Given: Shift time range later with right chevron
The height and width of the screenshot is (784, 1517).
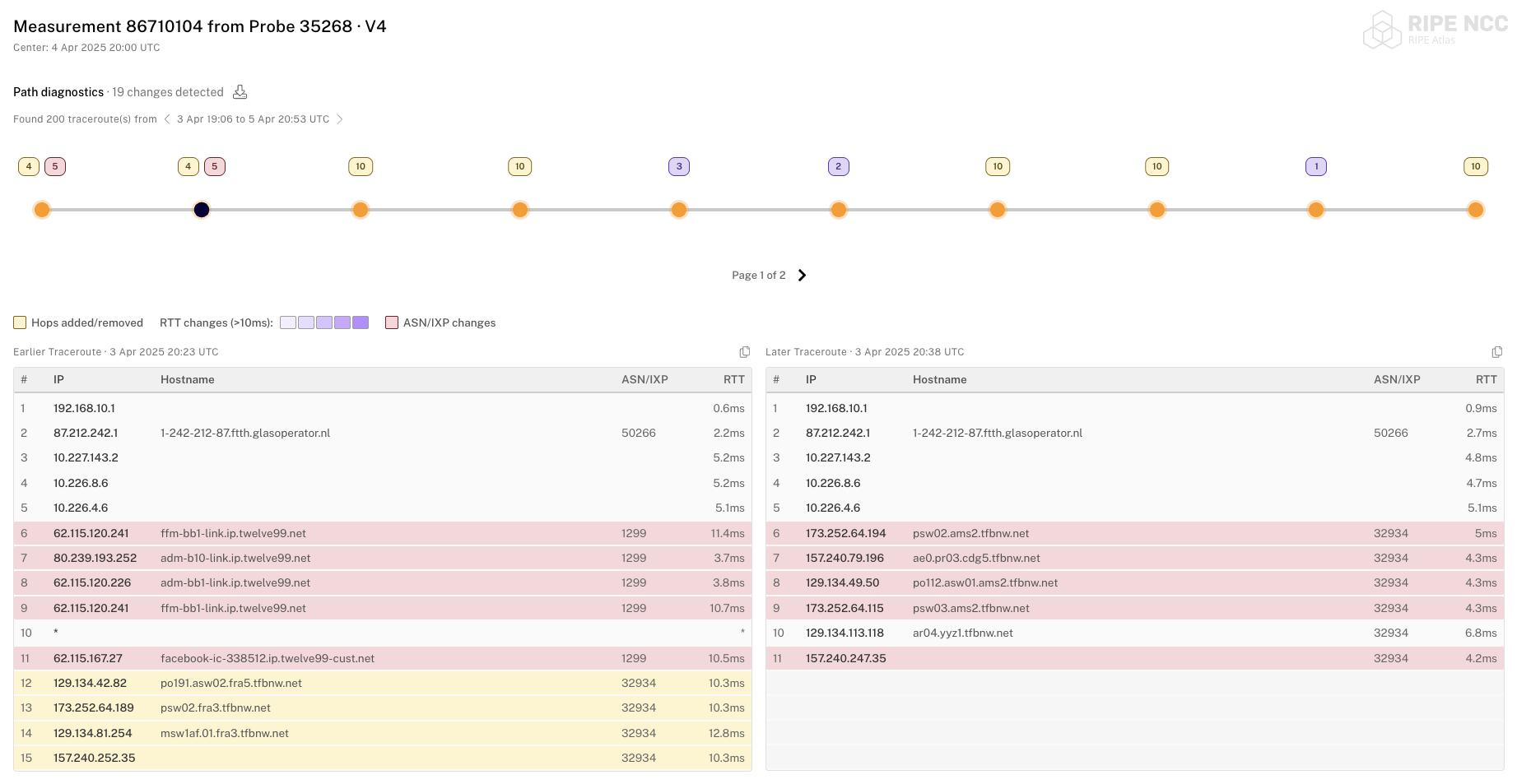Looking at the screenshot, I should pyautogui.click(x=339, y=119).
